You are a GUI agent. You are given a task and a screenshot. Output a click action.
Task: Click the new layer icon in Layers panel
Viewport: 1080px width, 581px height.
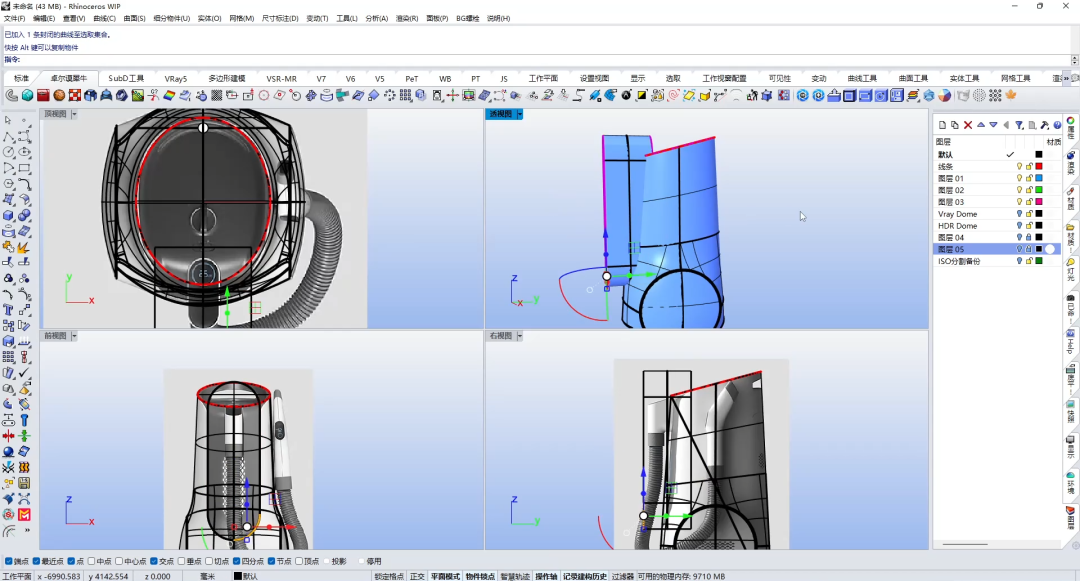942,125
